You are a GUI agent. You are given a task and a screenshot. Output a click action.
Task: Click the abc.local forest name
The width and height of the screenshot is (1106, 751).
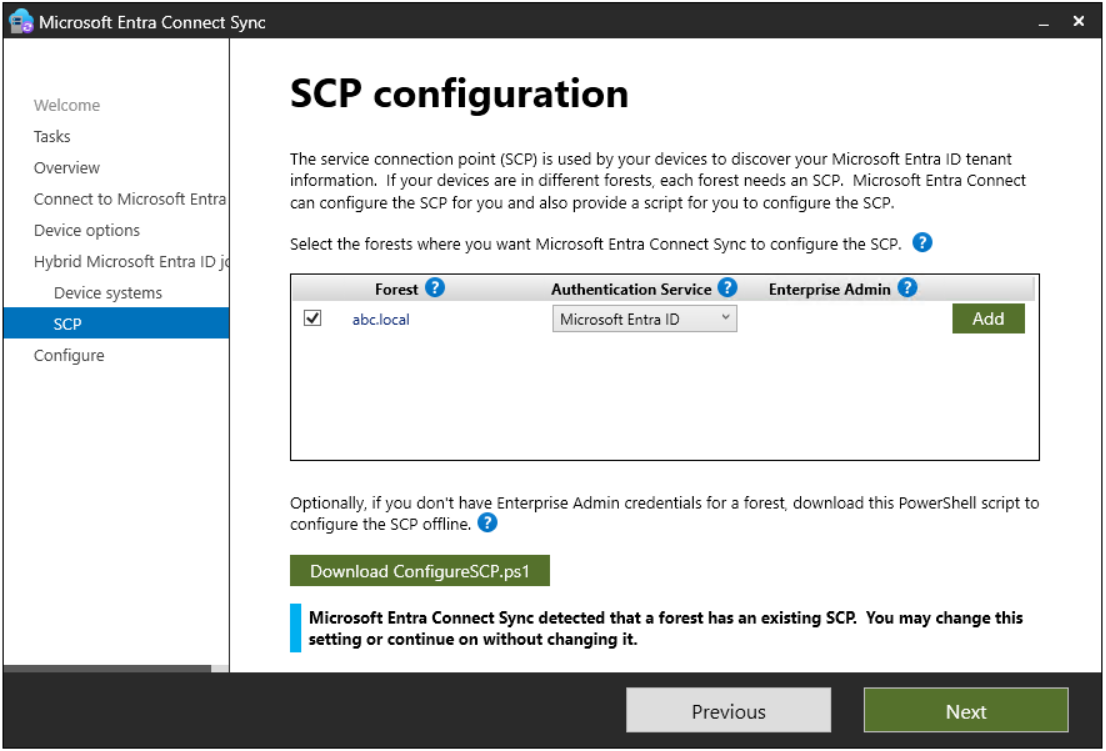point(381,319)
